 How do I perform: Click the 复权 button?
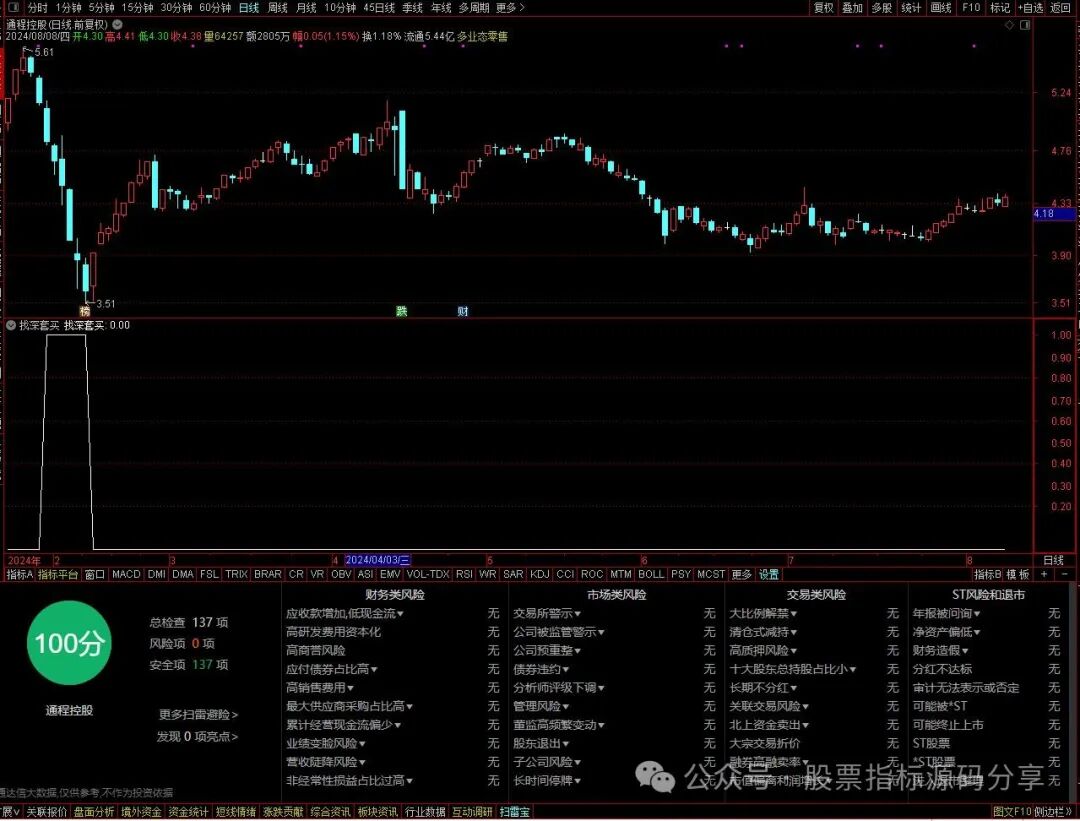point(824,8)
